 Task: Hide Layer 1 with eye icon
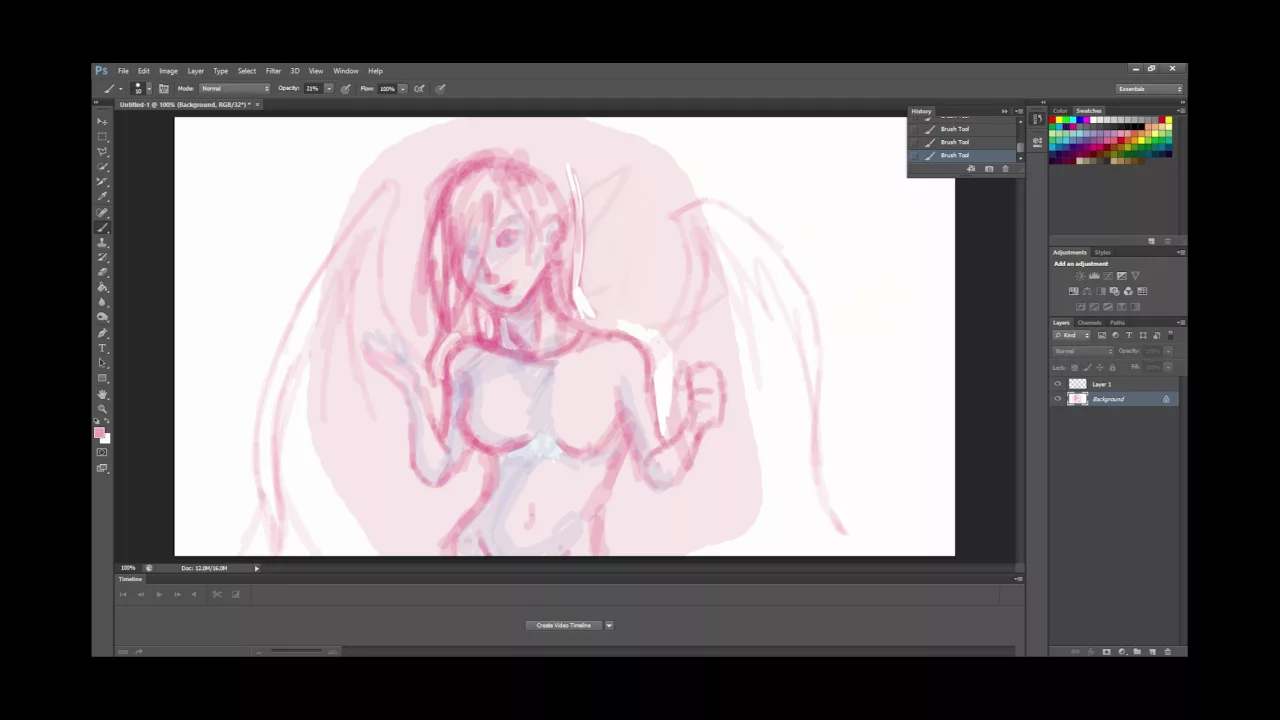(1057, 384)
